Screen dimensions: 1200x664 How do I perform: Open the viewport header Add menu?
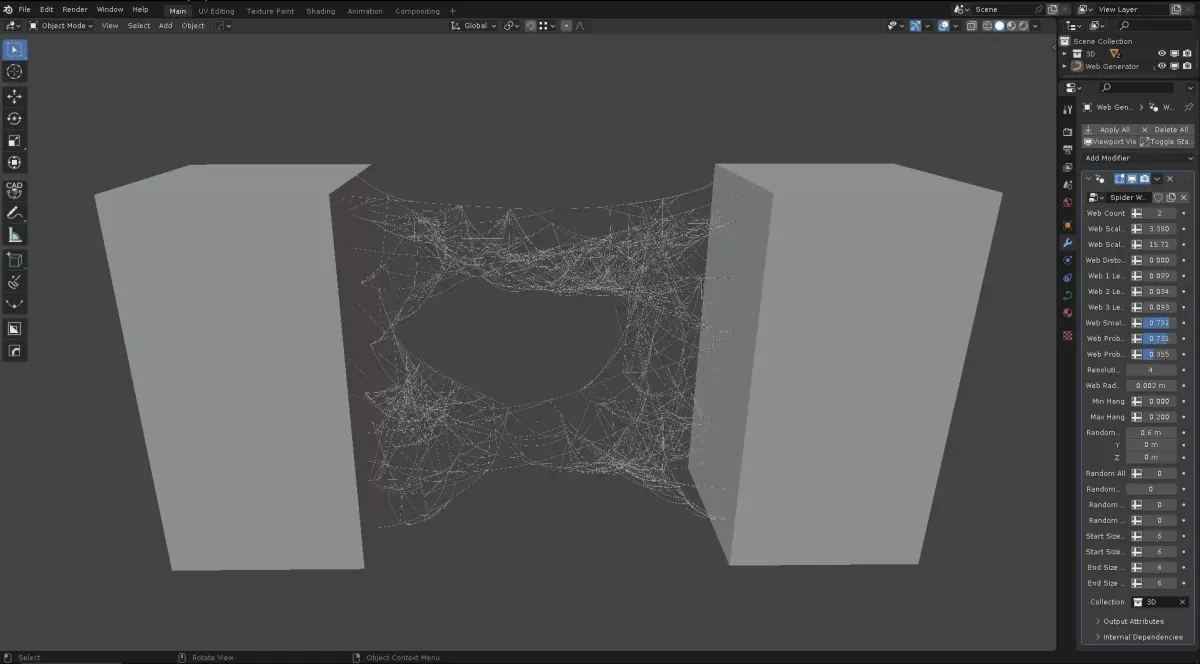[165, 25]
